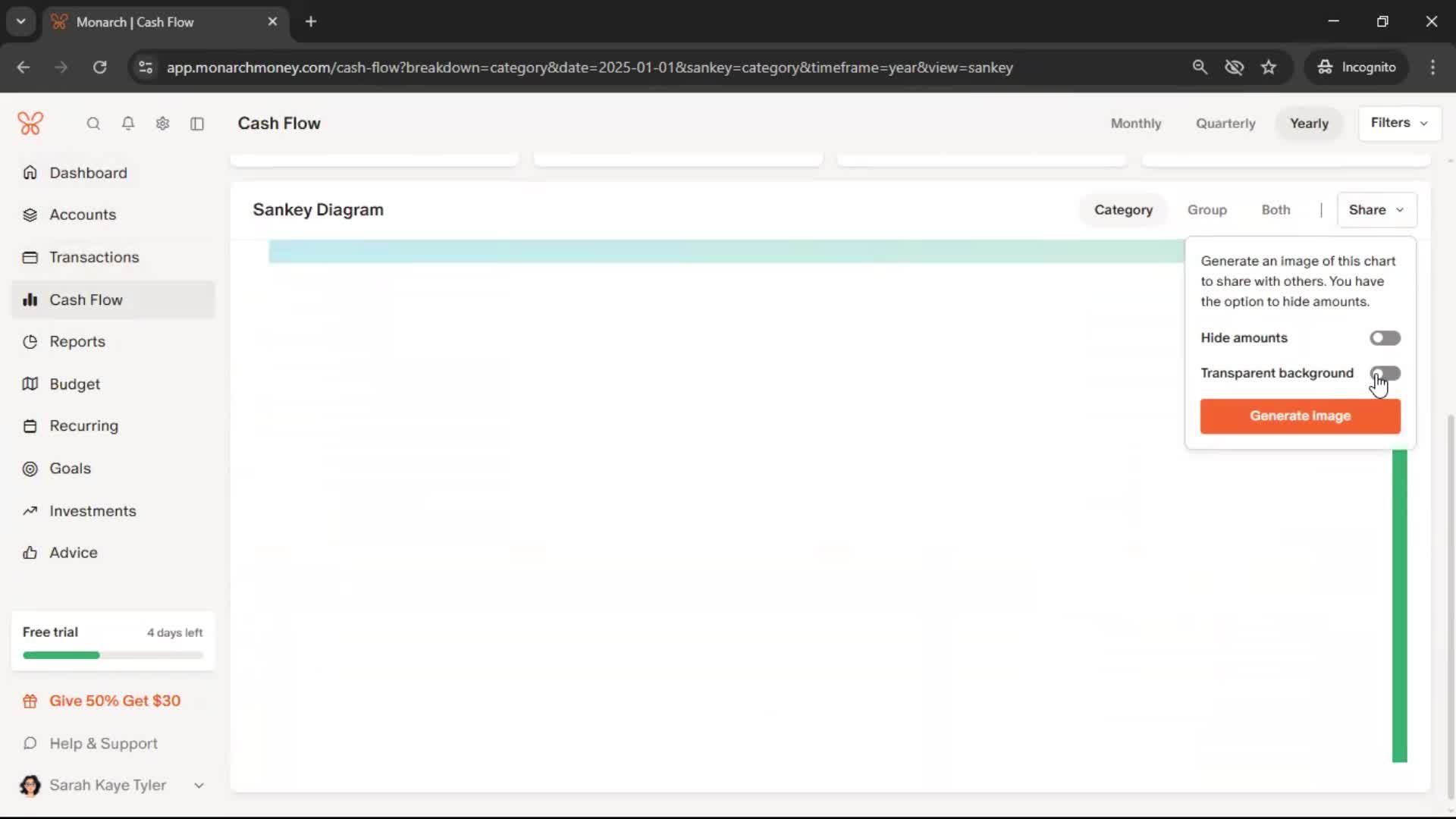Turn on Transparent background switch
The image size is (1456, 819).
[x=1385, y=373]
